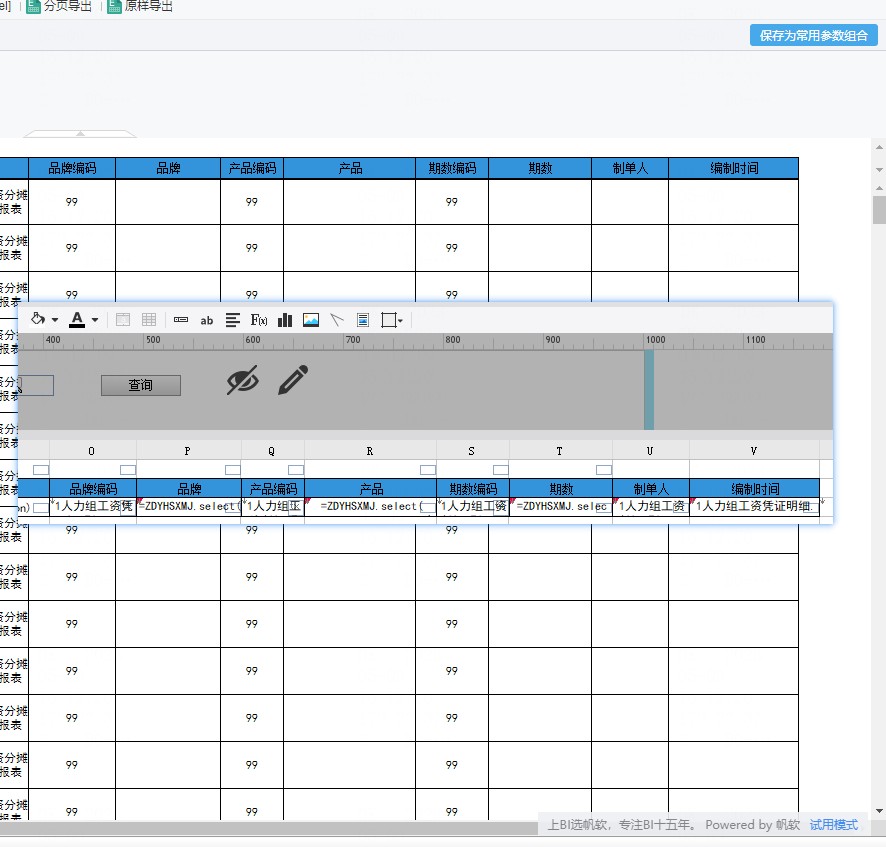Select the 品牌编码 header cell in designer
886x847 pixels.
pos(93,489)
